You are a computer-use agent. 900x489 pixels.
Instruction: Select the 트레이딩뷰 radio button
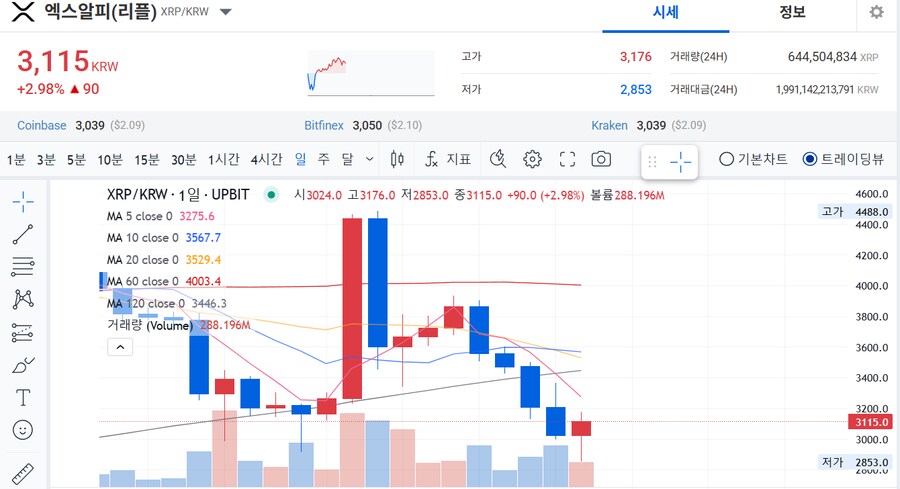coord(810,159)
